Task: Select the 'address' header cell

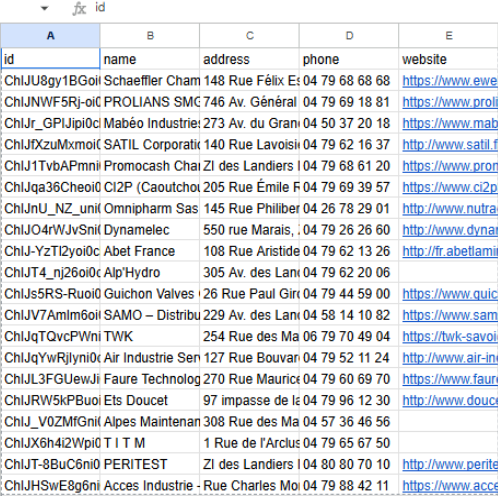Action: (249, 59)
